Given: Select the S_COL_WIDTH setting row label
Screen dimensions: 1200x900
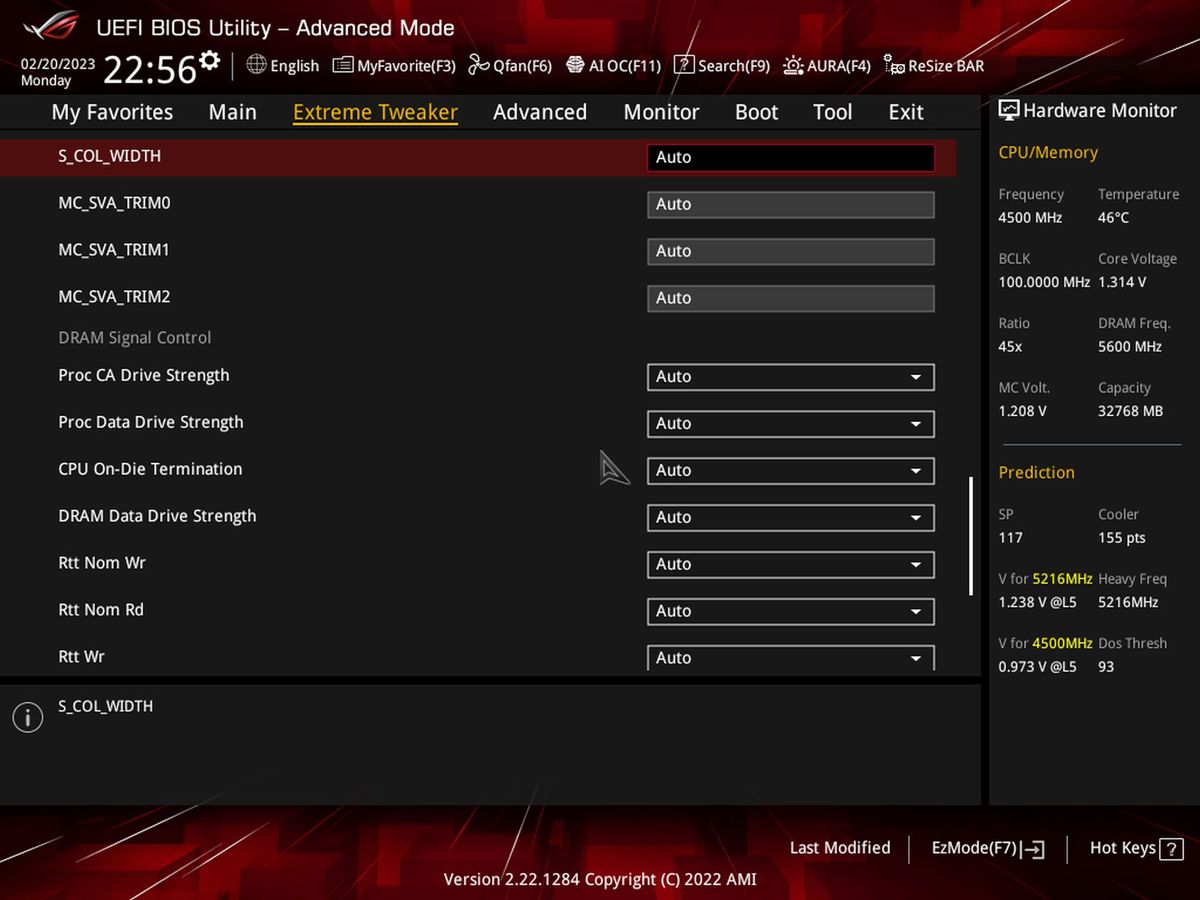Looking at the screenshot, I should point(110,156).
